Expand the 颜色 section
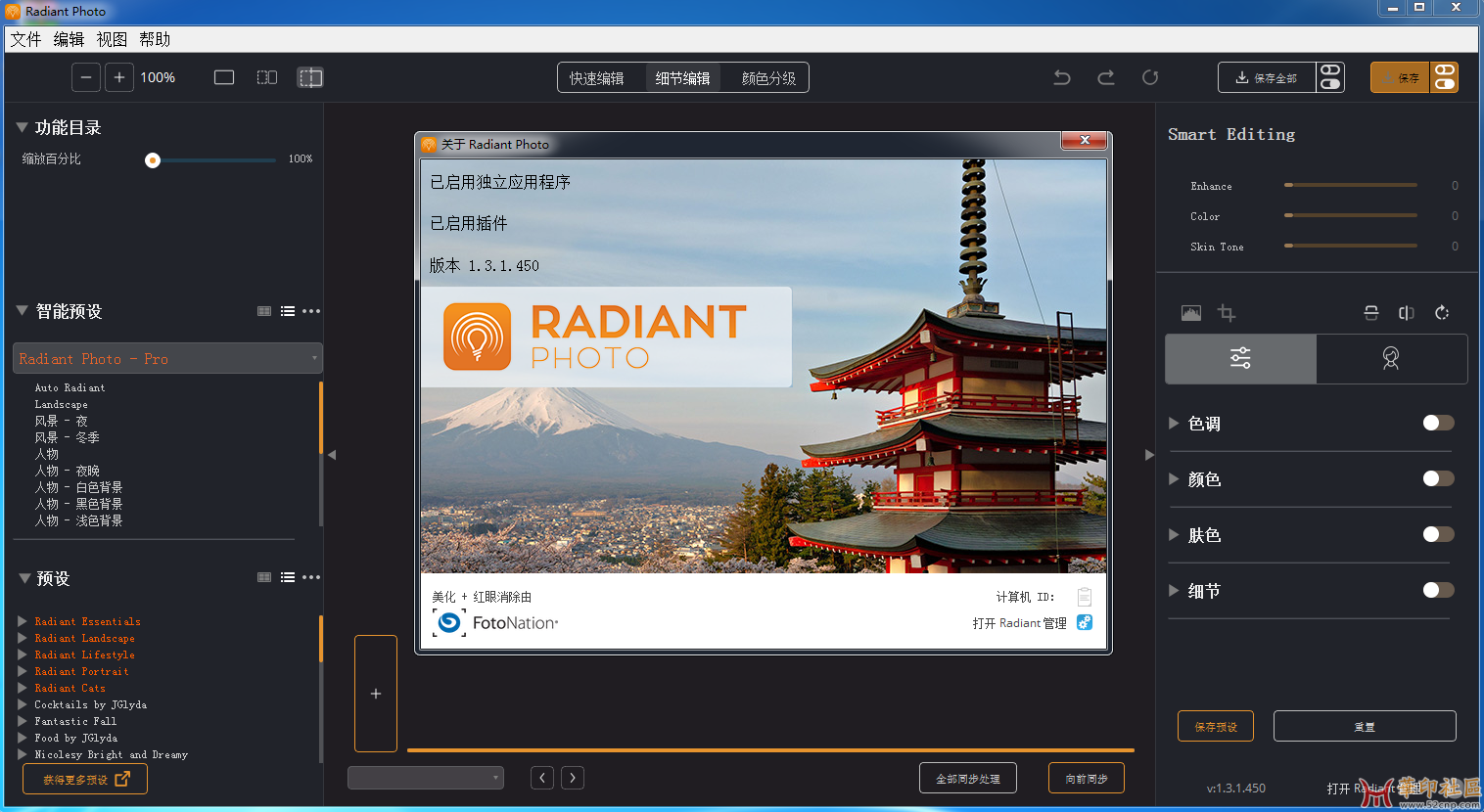This screenshot has width=1484, height=812. pos(1174,479)
